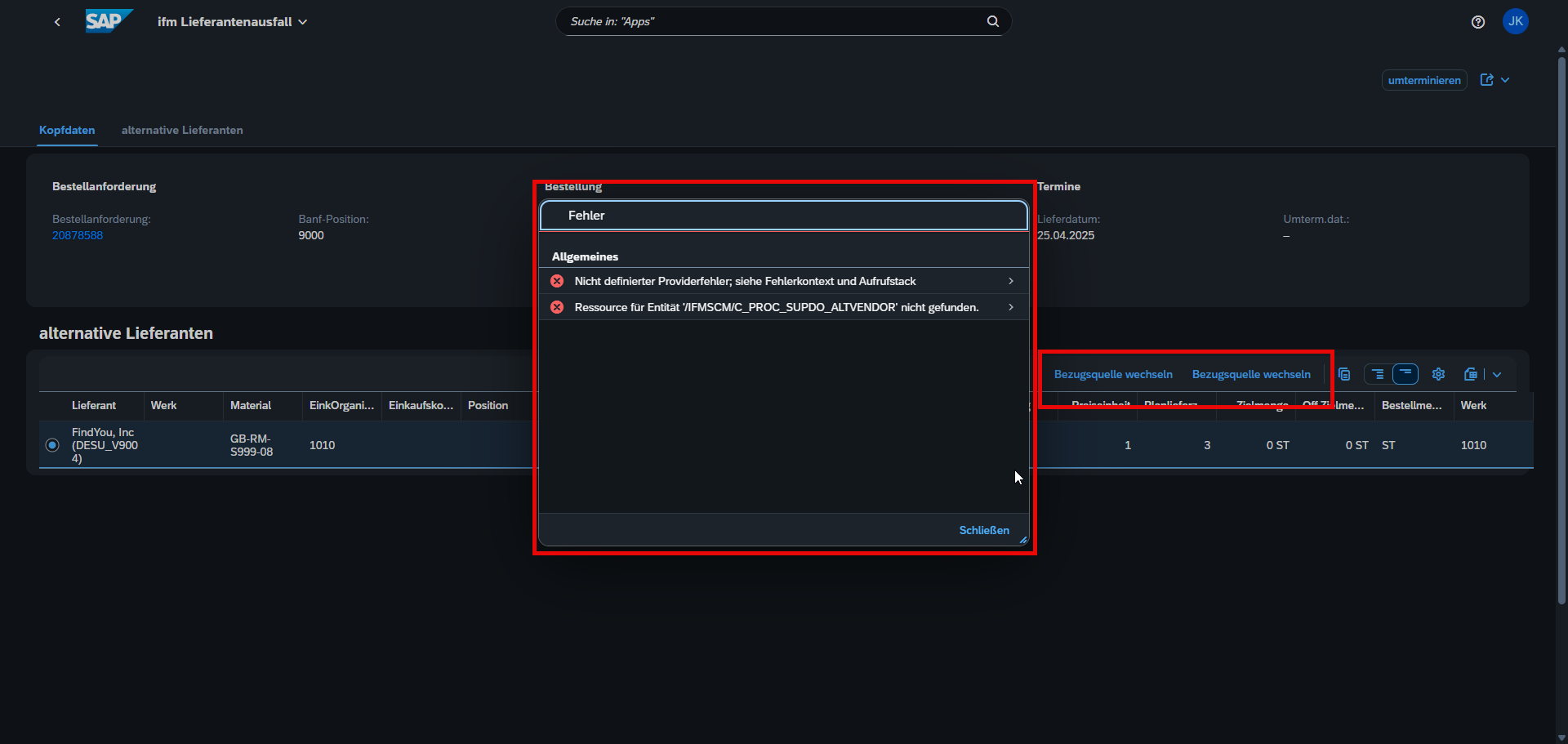
Task: Go back using the back arrow
Action: pos(57,22)
